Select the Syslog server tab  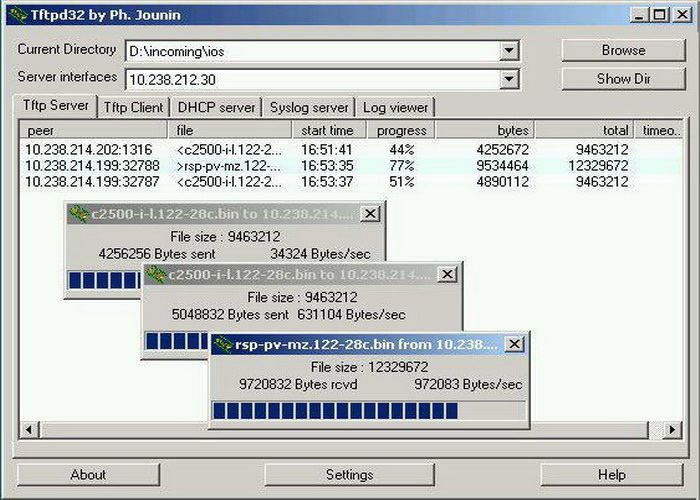click(x=308, y=108)
